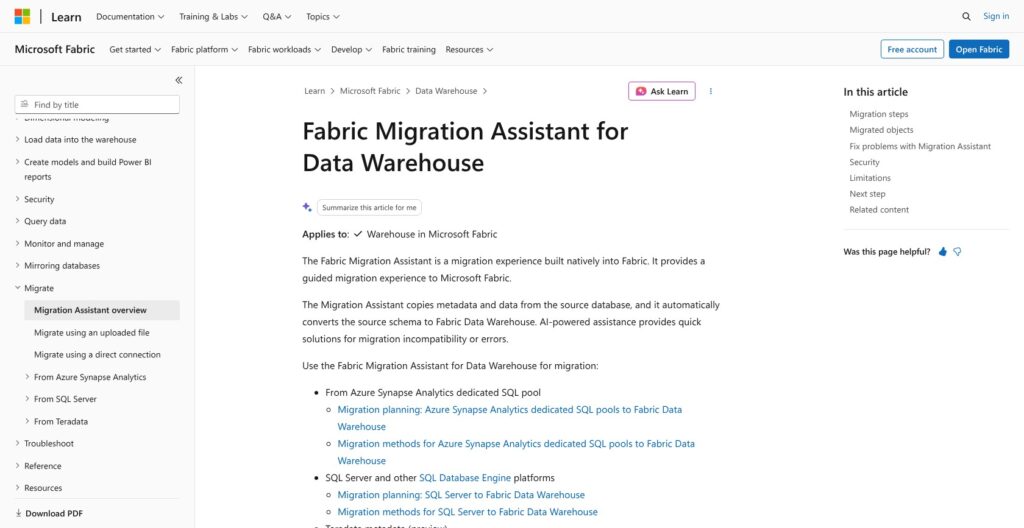Viewport: 1024px width, 528px height.
Task: Jump to Limitations section
Action: tap(869, 178)
